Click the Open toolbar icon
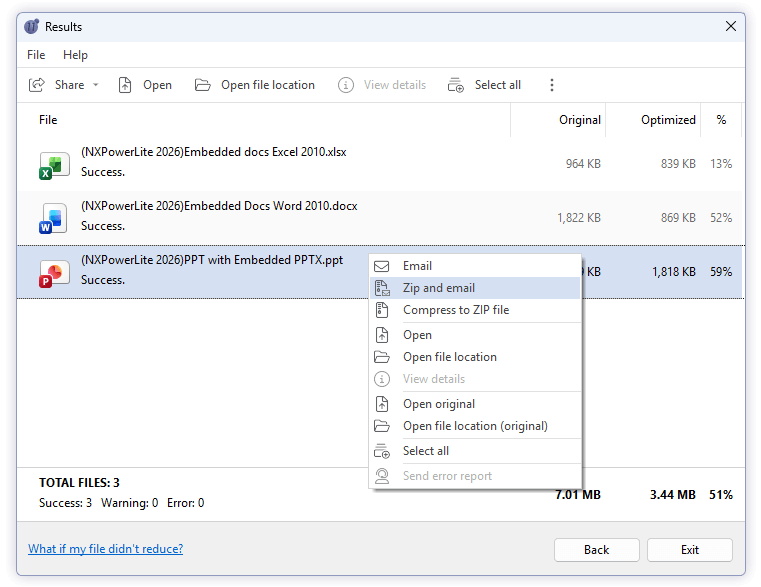The image size is (761, 587). click(125, 85)
